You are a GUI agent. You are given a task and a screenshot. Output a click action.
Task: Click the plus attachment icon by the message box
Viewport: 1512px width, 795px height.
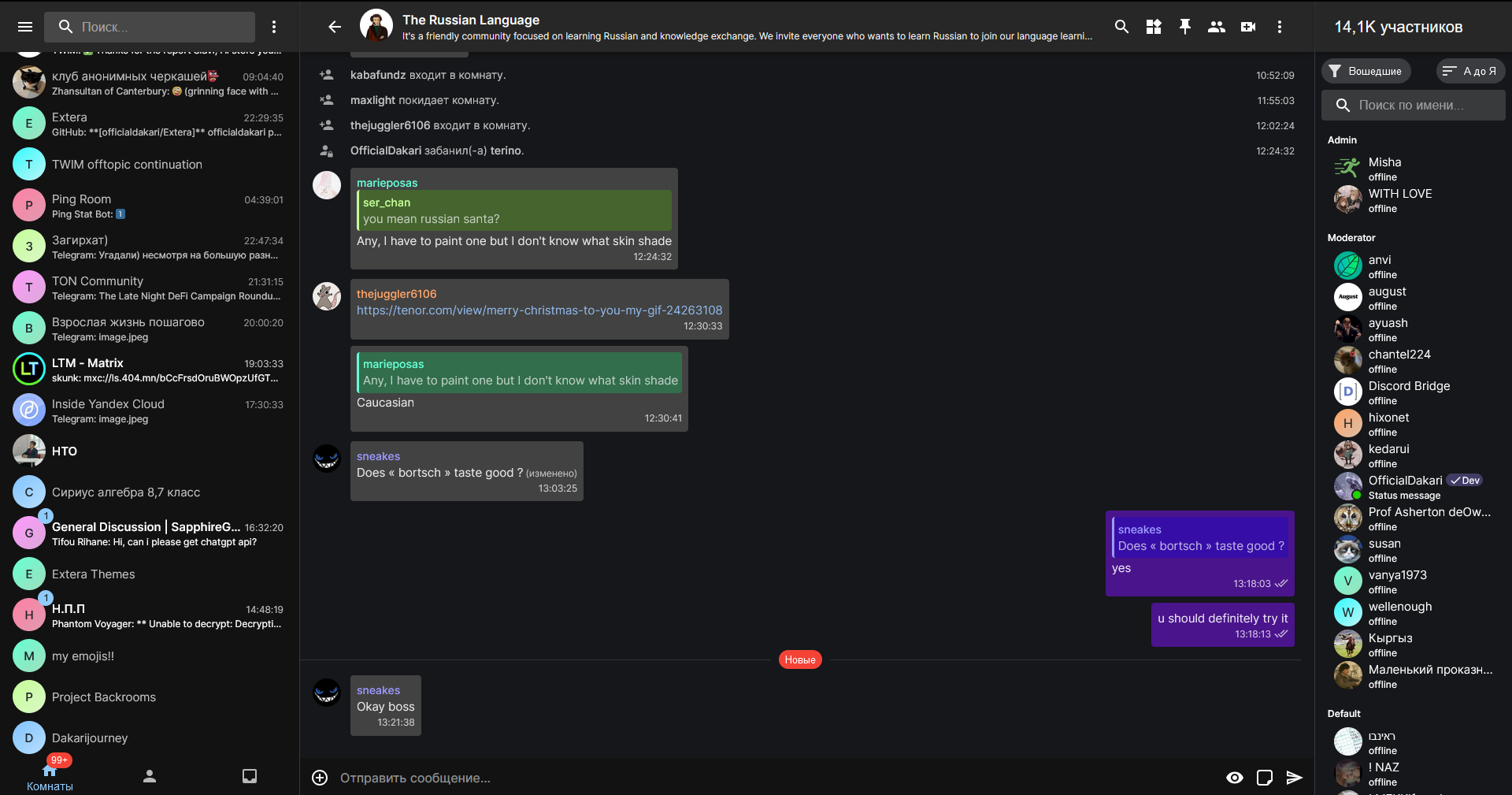320,778
